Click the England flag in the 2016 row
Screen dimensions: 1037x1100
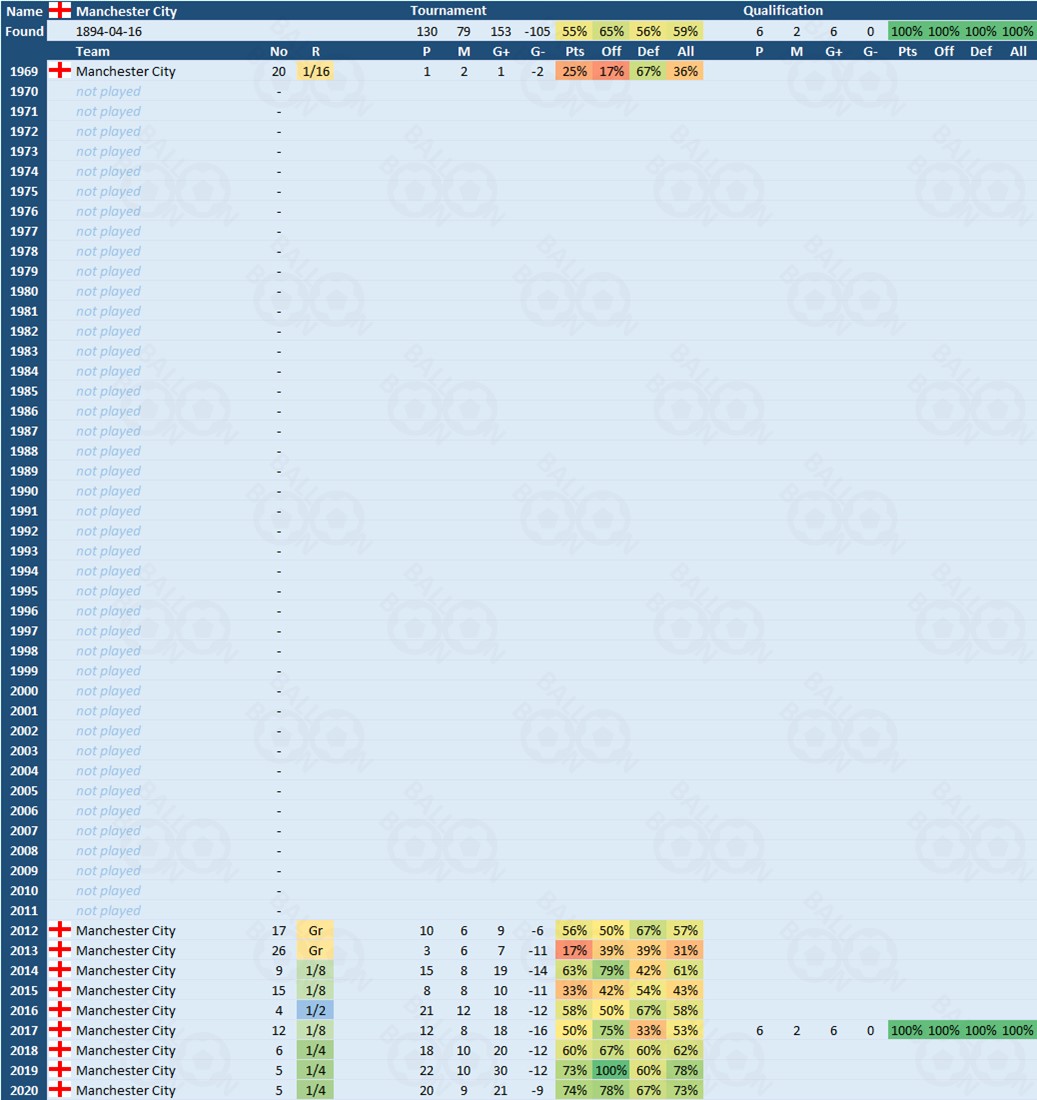tap(60, 1010)
